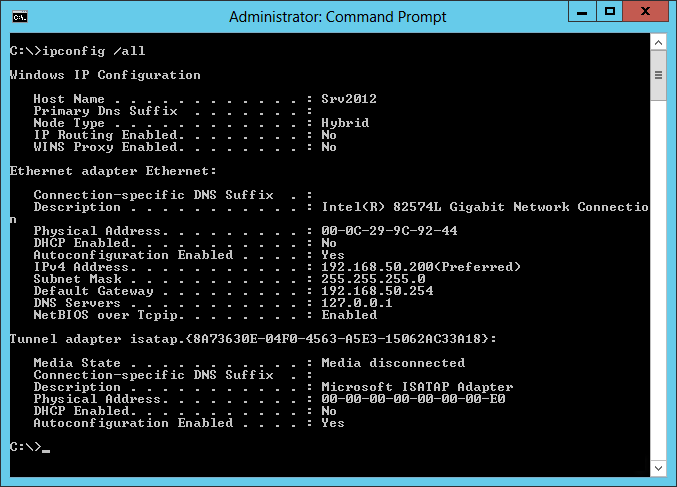Click the typed ipconfig /all command text
Screen dimensions: 677x487
(94, 51)
